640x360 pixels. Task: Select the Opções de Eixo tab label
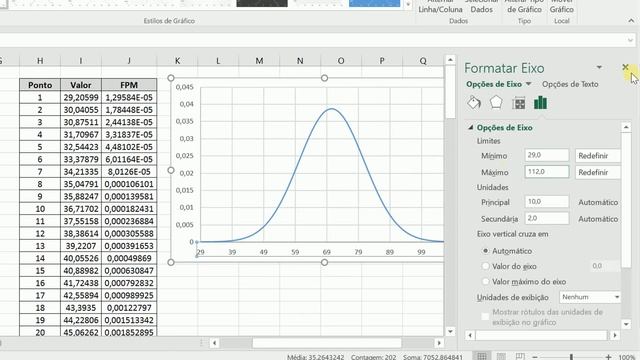click(x=494, y=84)
